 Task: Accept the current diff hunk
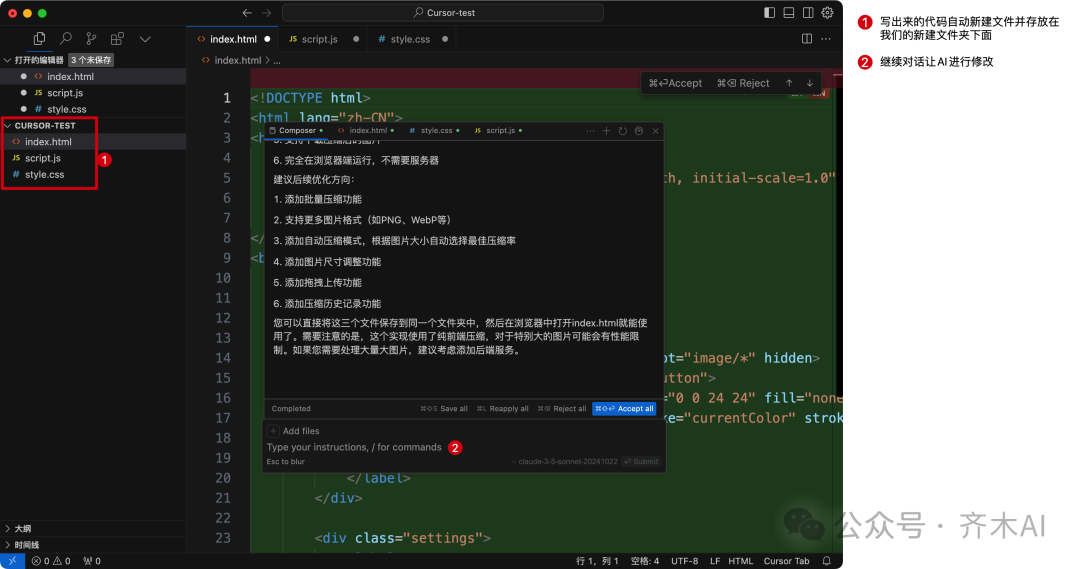point(676,83)
